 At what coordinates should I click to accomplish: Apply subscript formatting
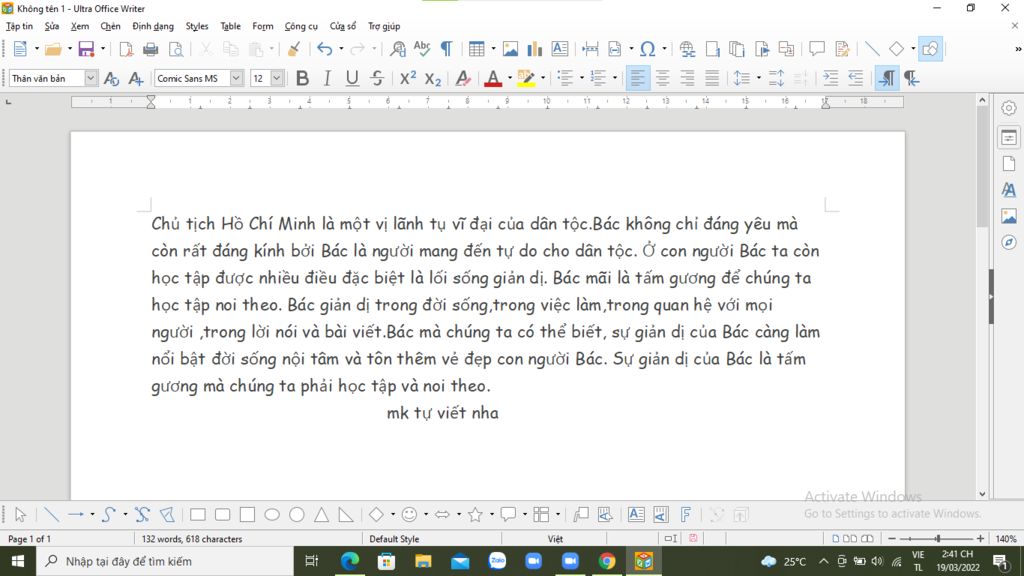click(x=433, y=78)
